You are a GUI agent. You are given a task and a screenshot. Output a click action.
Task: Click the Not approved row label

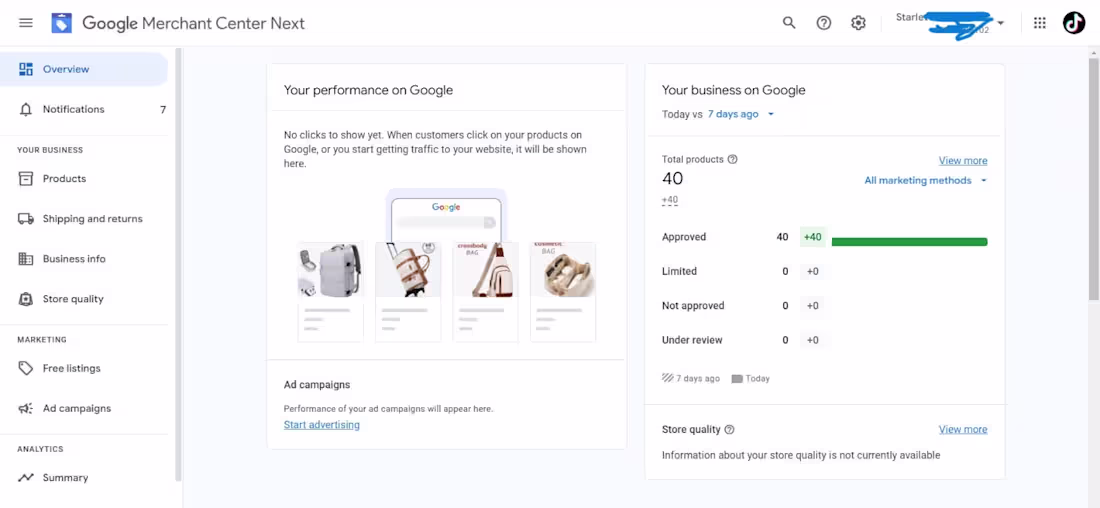coord(693,306)
